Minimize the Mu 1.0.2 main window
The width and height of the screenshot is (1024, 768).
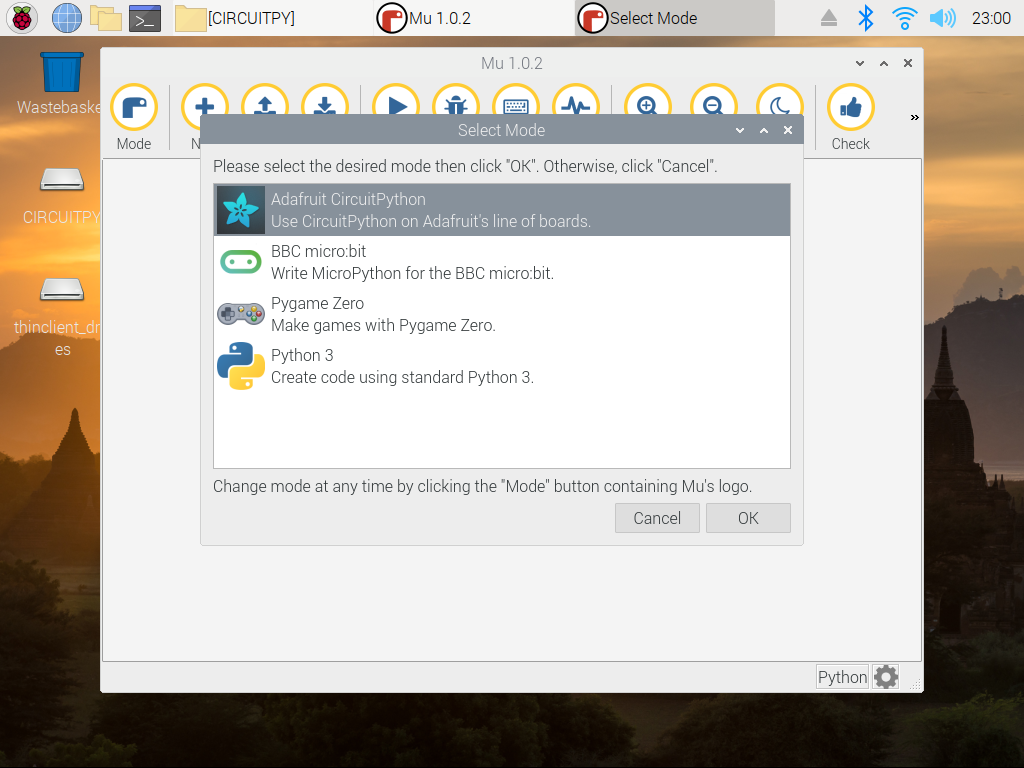click(859, 63)
